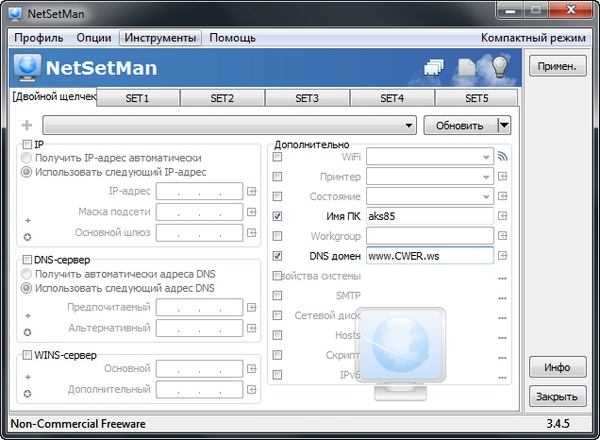600x440 pixels.
Task: Uncheck the Имя ПК checkbox
Action: 278,215
